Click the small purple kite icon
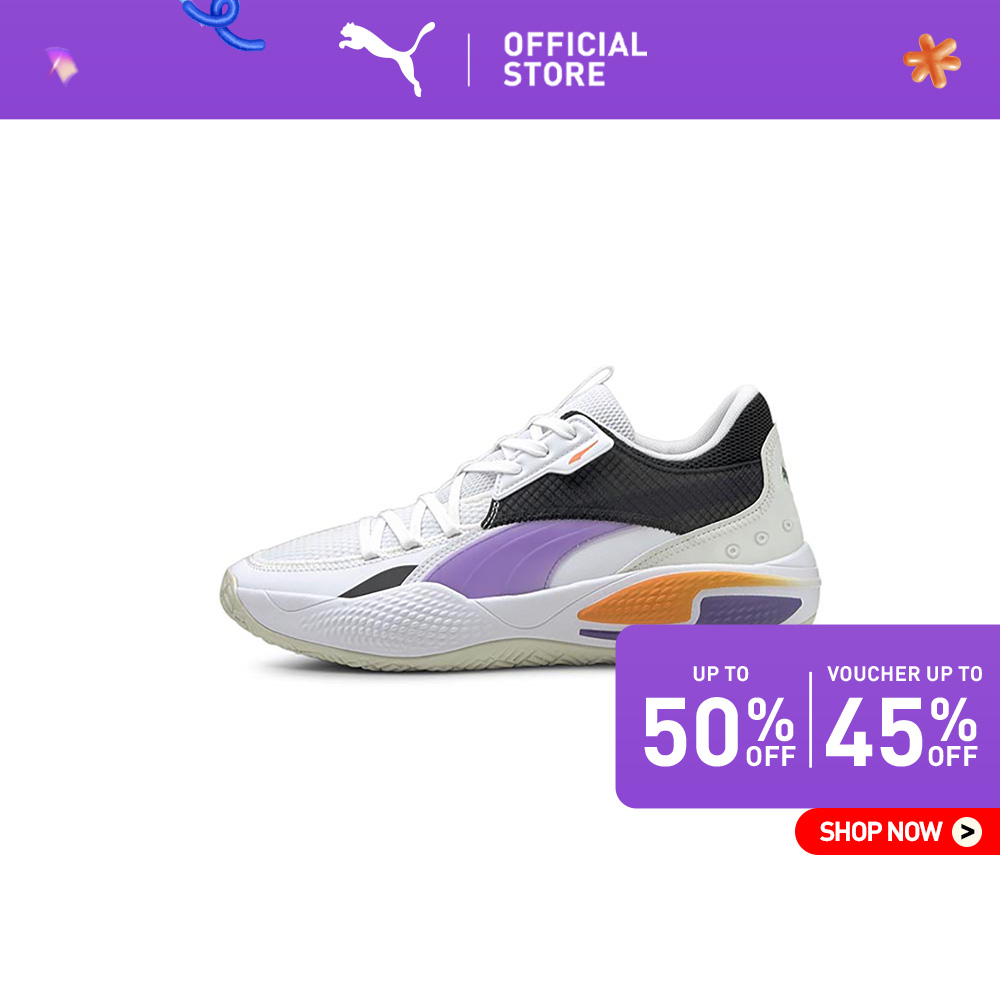The image size is (1000, 1000). pos(62,66)
